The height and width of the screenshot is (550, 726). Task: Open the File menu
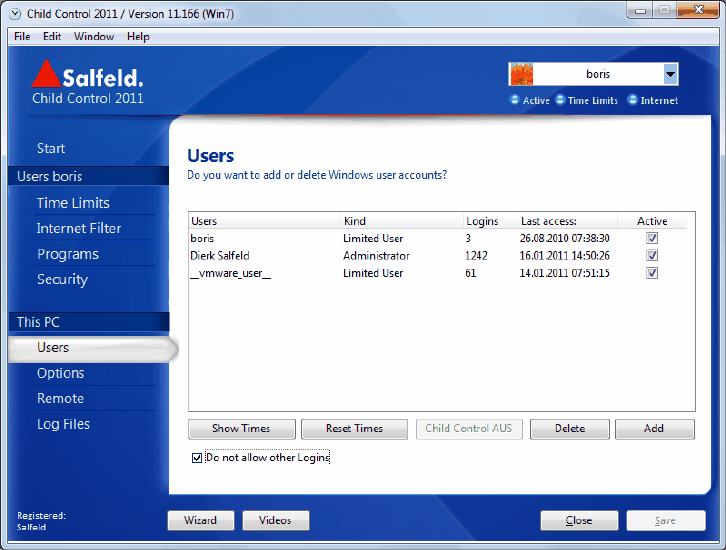tap(22, 36)
